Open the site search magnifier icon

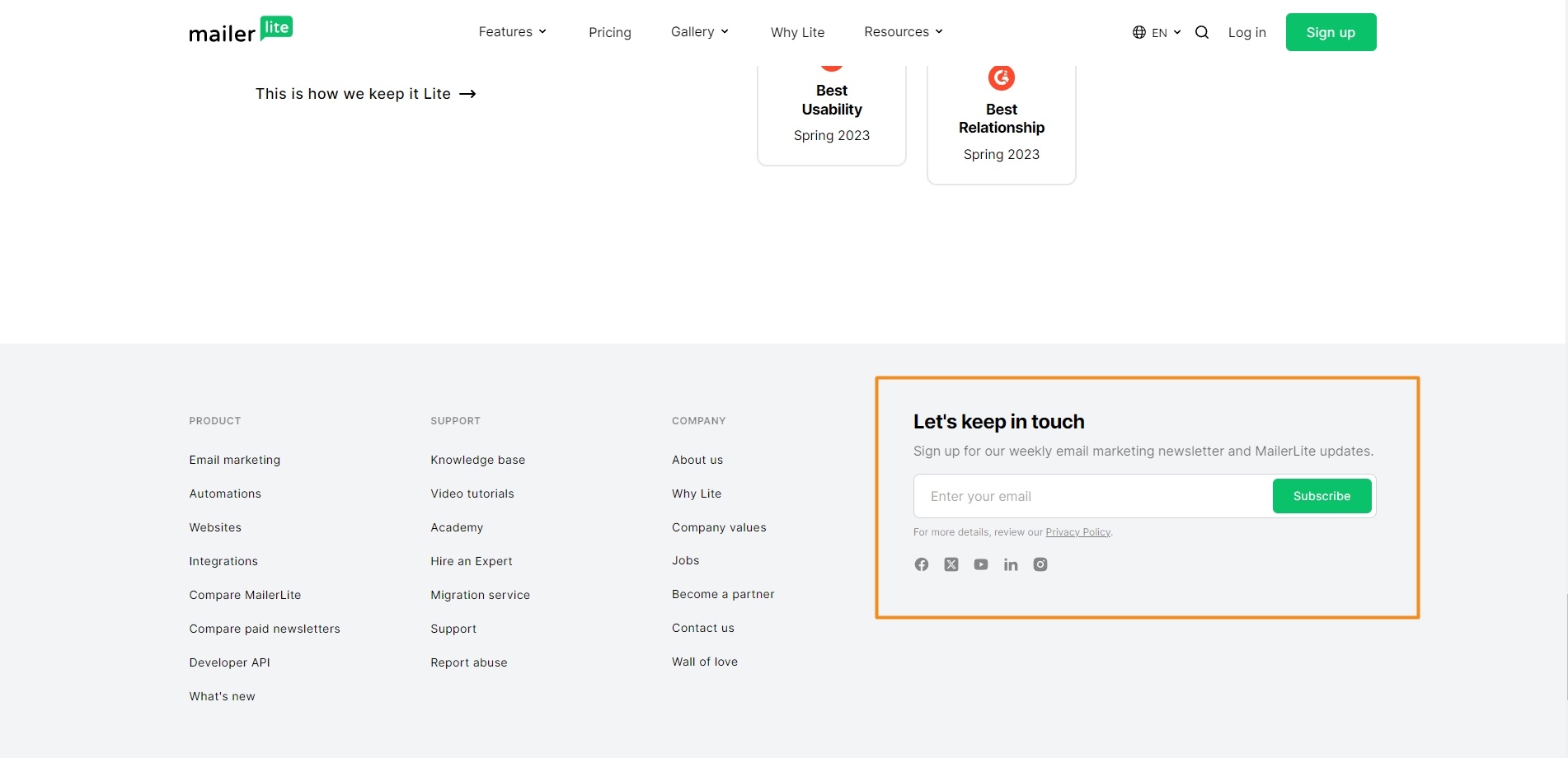click(1202, 32)
